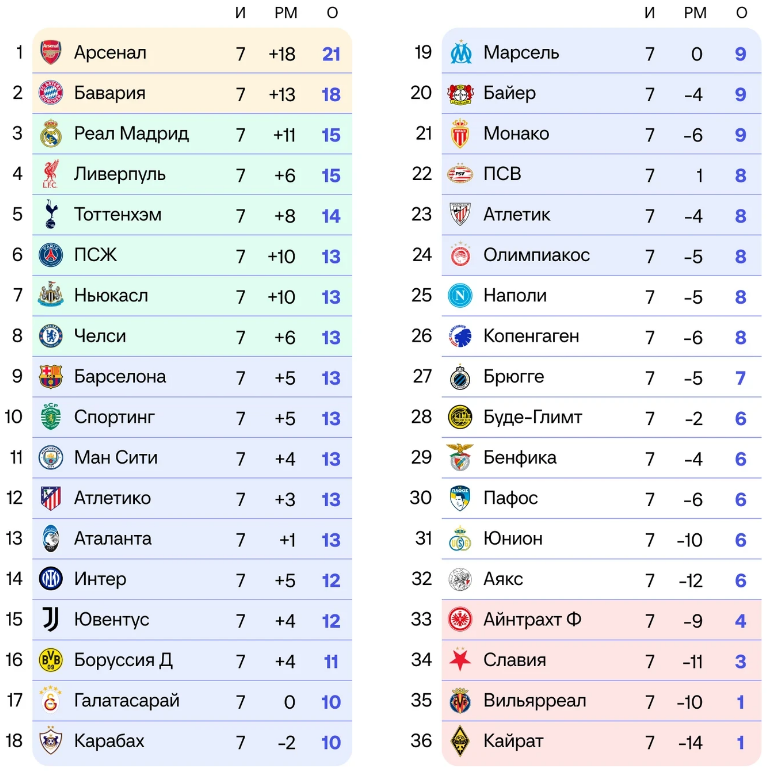
Task: Click the Marseille club logo
Action: click(459, 52)
